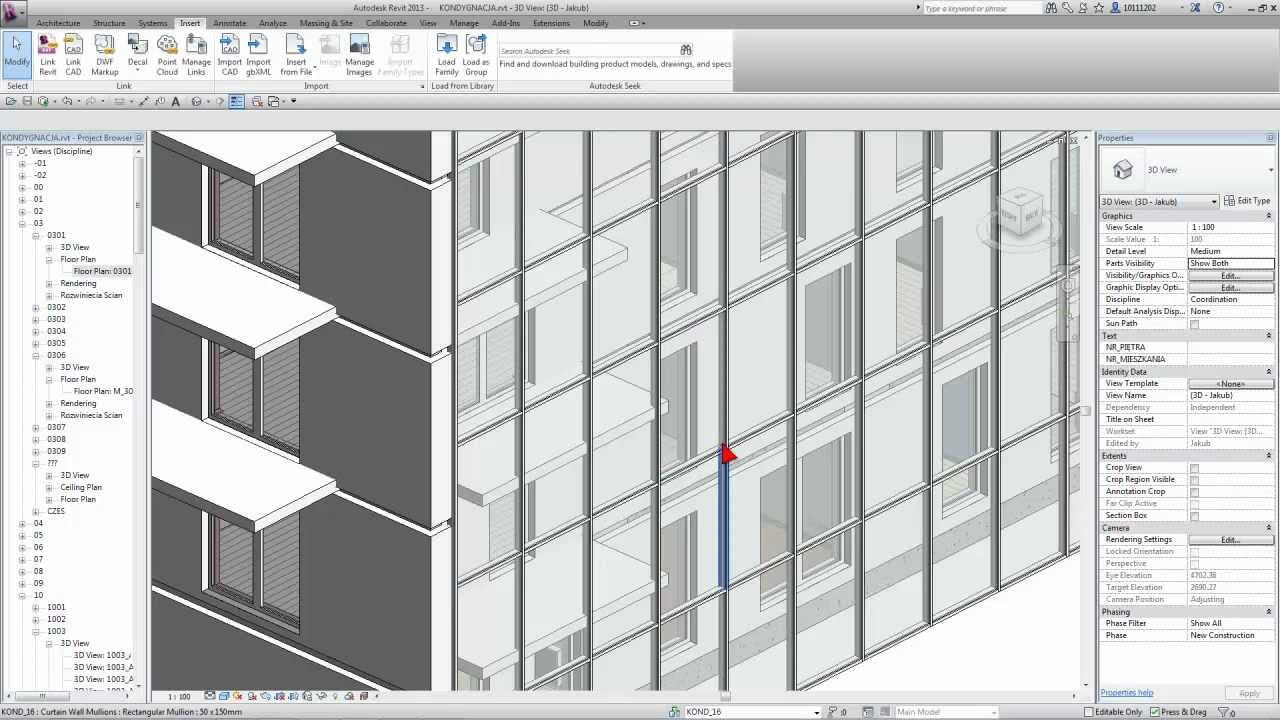Enable the Annotation Crop checkbox

coord(1194,492)
